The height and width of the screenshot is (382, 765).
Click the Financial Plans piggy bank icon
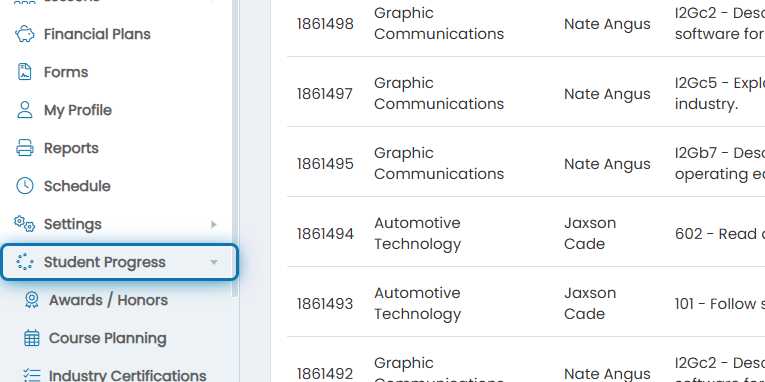click(24, 34)
